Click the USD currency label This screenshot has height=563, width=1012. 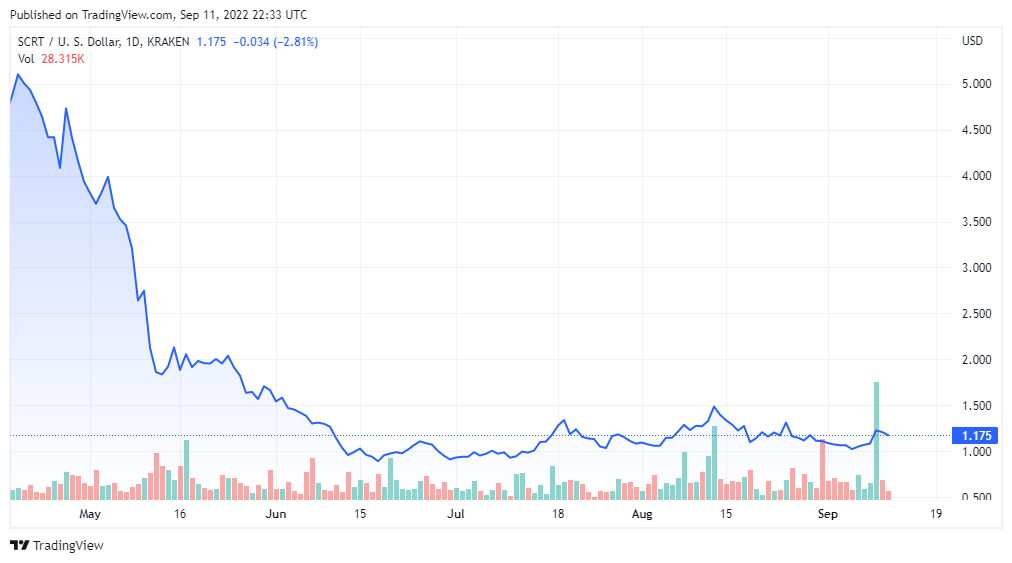point(972,41)
